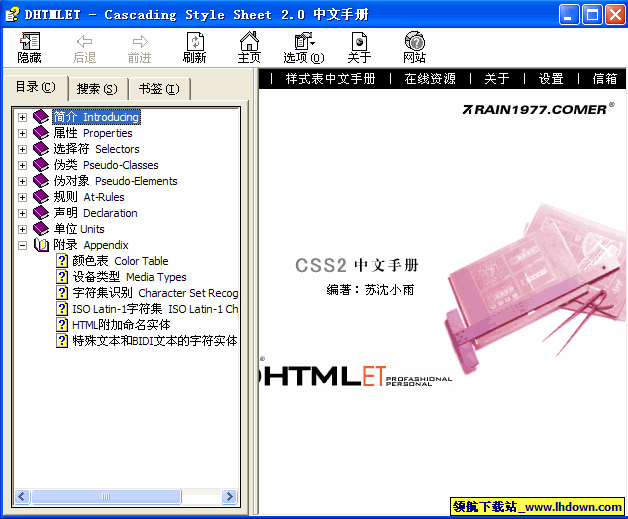The width and height of the screenshot is (628, 519).
Task: Open 关于 in the black menu bar
Action: pyautogui.click(x=497, y=78)
